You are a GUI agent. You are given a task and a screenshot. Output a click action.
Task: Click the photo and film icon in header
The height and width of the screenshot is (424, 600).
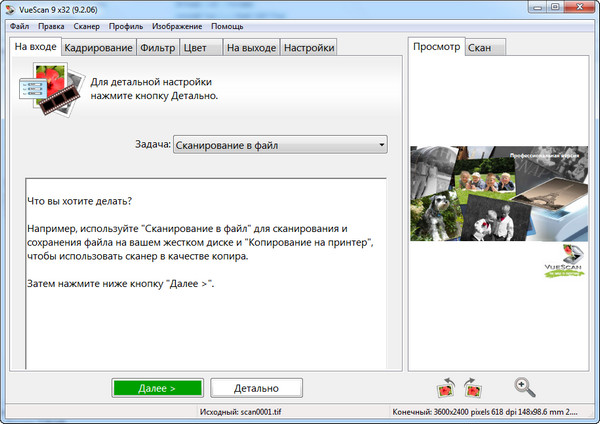tap(49, 88)
